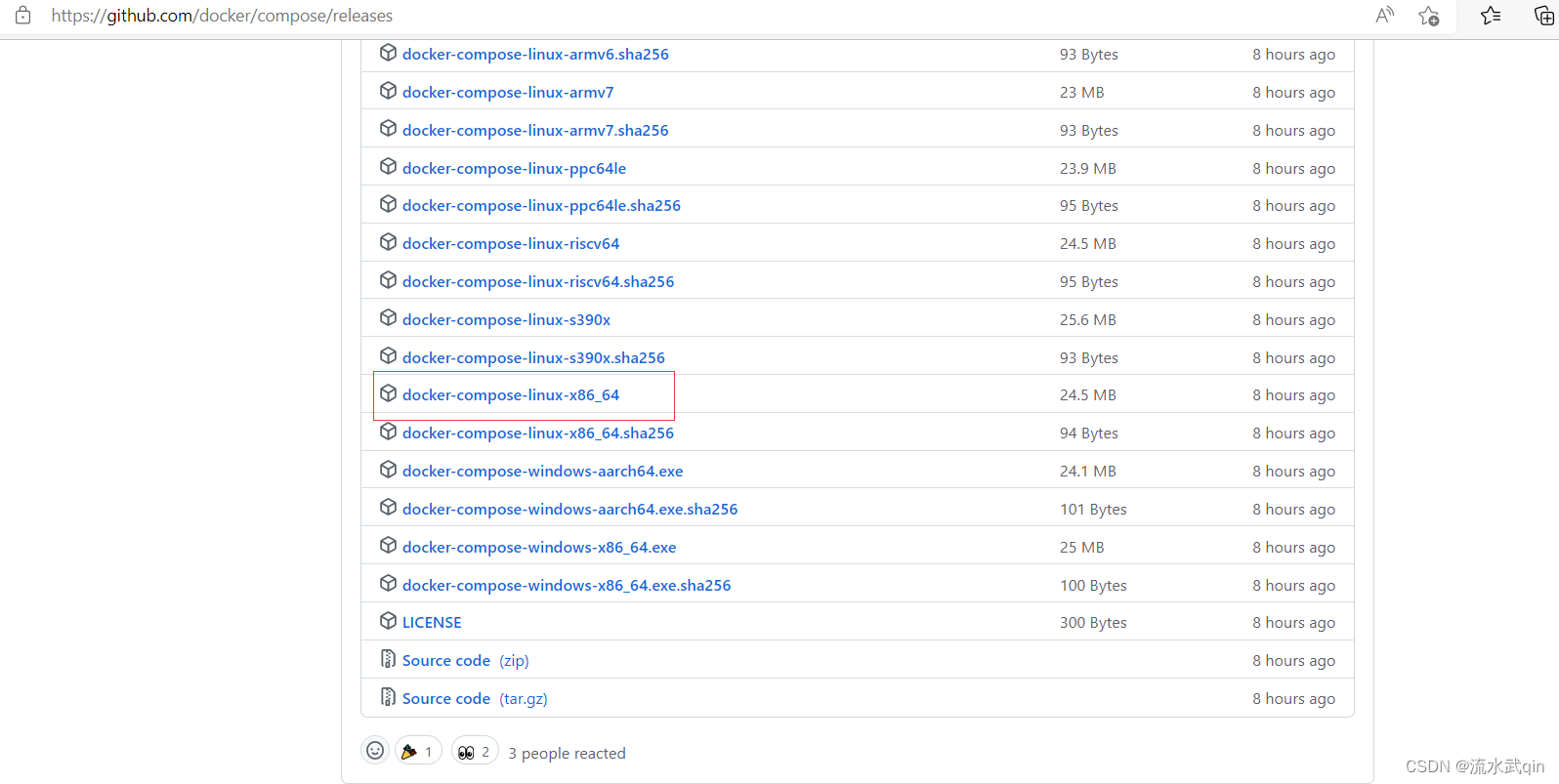Toggle the eyes reaction with count 2
1559x784 pixels.
[475, 752]
